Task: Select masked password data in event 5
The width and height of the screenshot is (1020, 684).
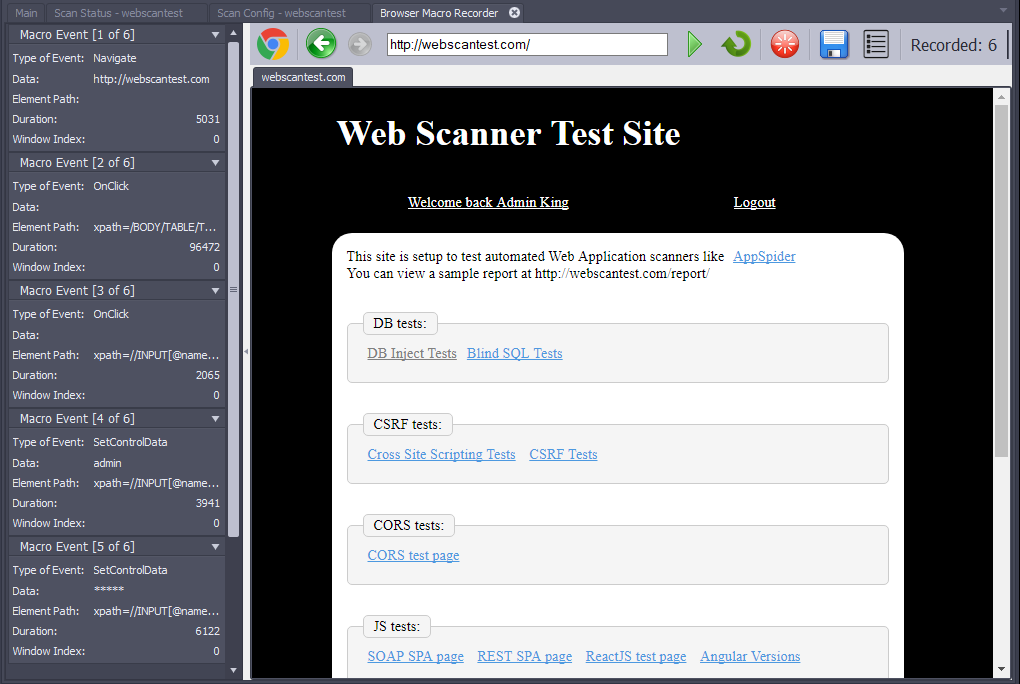Action: pyautogui.click(x=109, y=590)
